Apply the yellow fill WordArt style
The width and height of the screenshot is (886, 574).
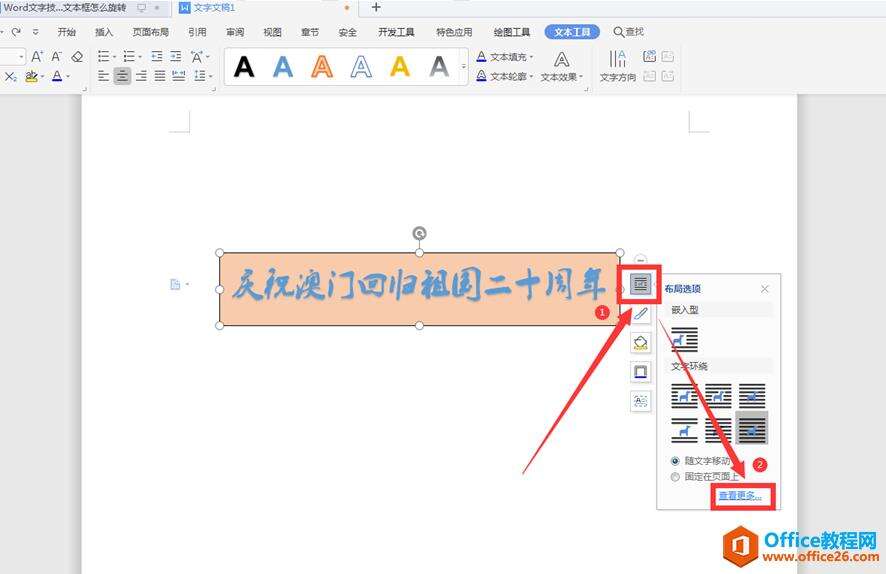pyautogui.click(x=399, y=67)
